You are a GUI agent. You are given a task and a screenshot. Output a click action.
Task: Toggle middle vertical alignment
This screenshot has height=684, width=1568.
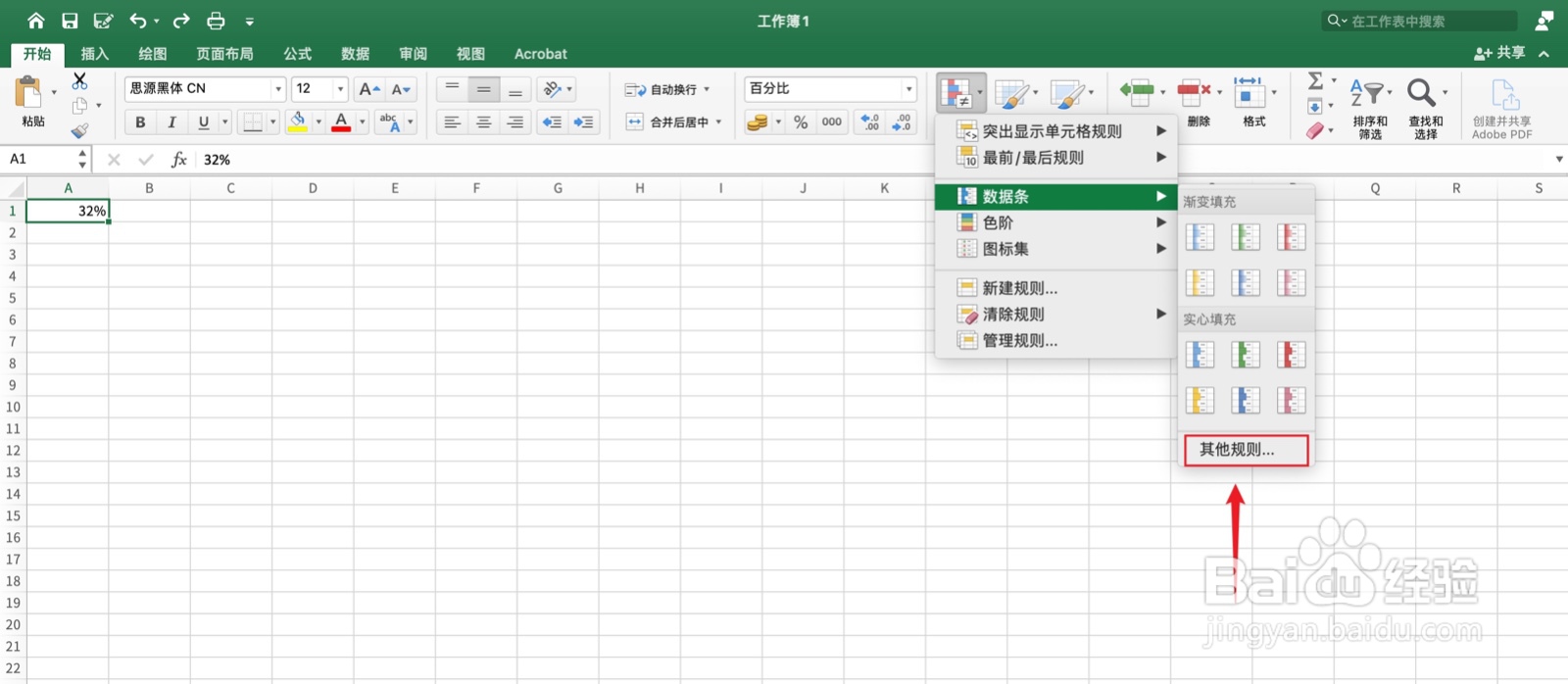tap(483, 89)
